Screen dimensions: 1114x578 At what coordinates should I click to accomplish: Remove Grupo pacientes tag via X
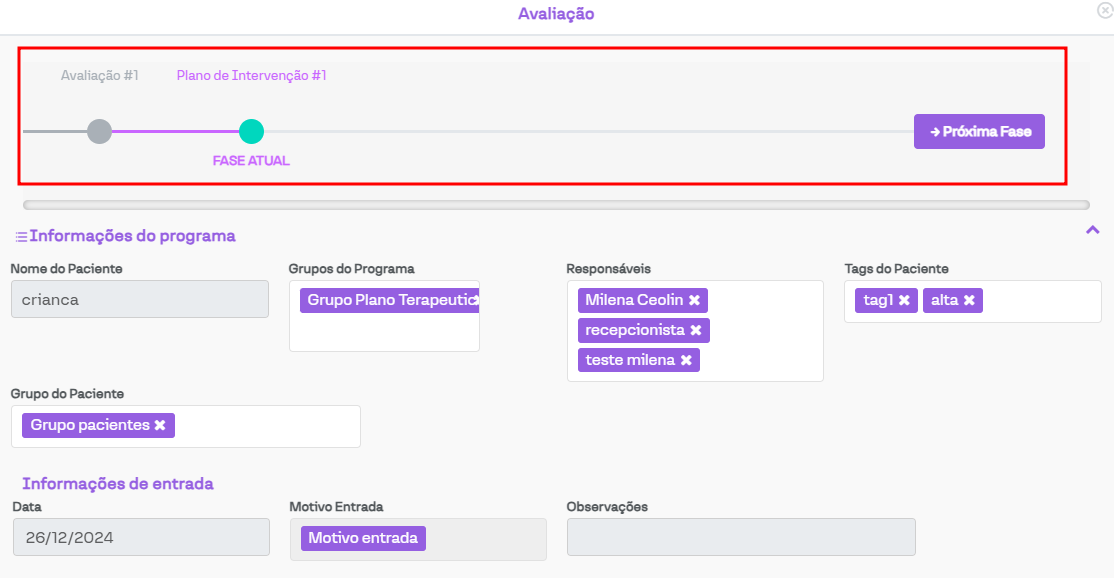click(x=160, y=425)
